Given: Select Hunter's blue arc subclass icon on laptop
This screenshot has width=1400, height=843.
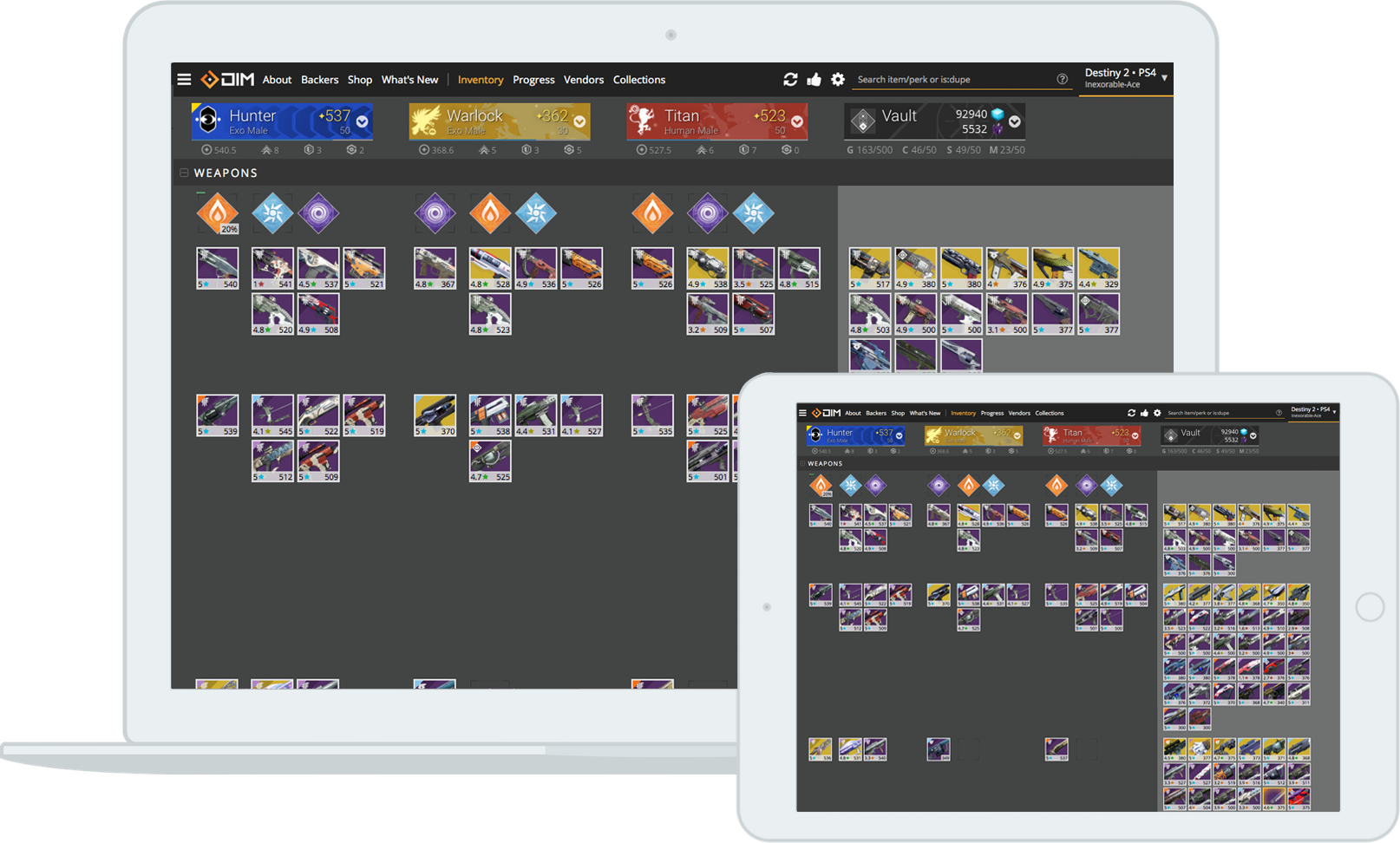Looking at the screenshot, I should point(272,213).
